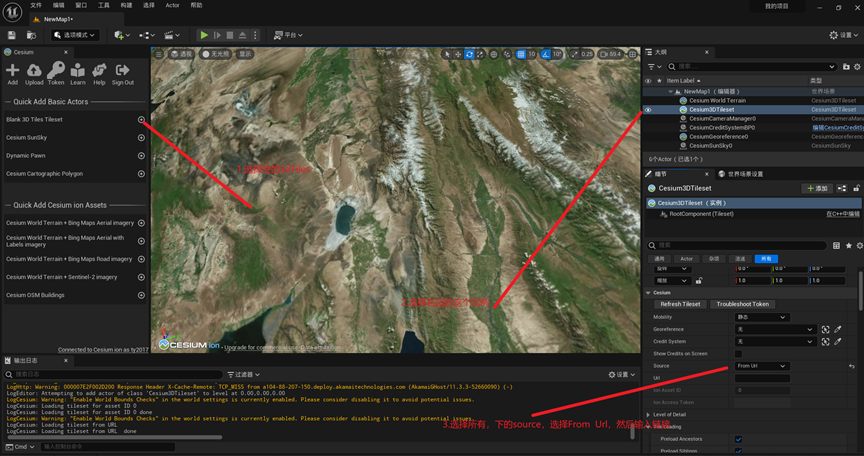
Task: Select the viewport select-objects tool
Action: (447, 54)
